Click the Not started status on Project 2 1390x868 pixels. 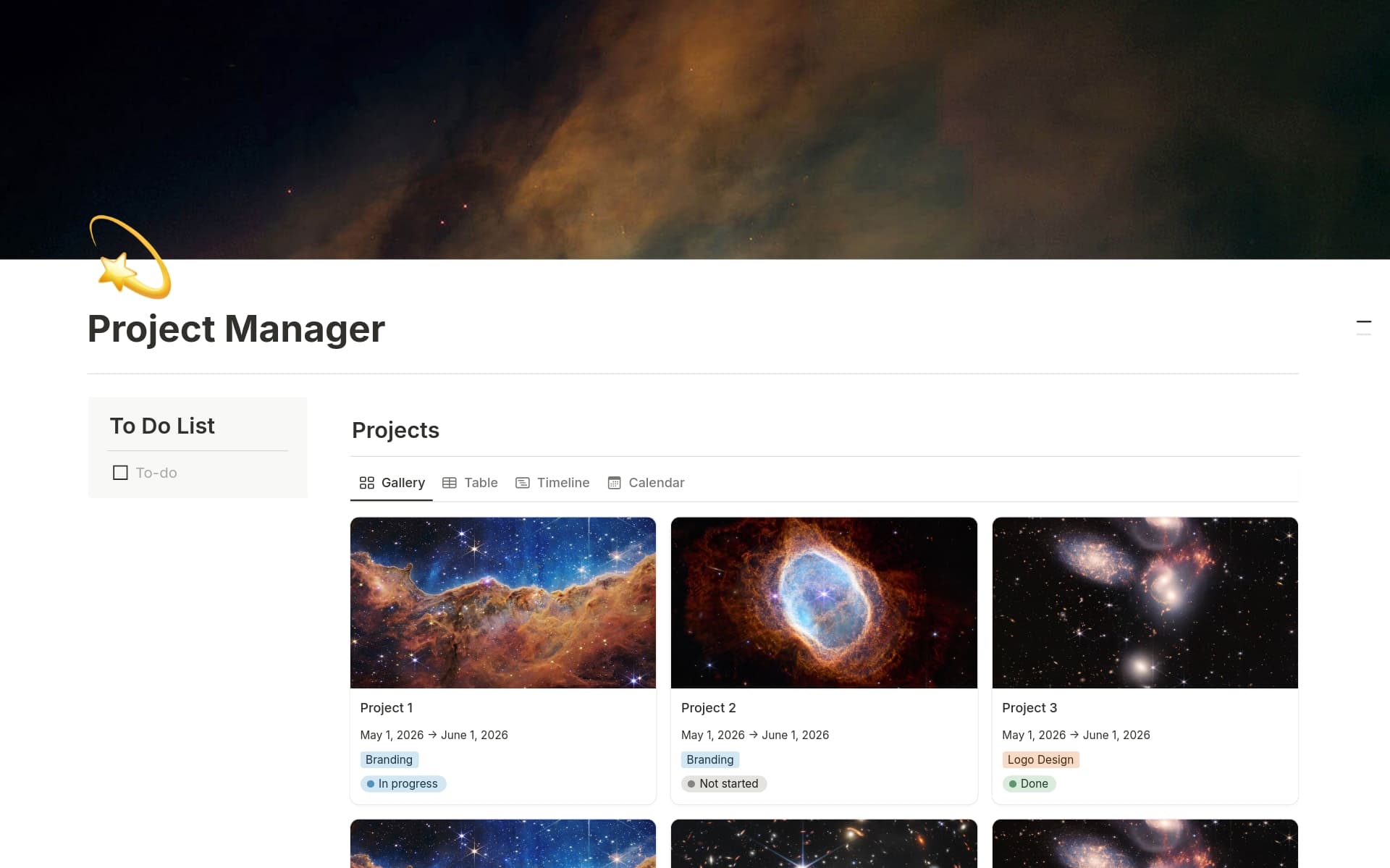pyautogui.click(x=723, y=783)
